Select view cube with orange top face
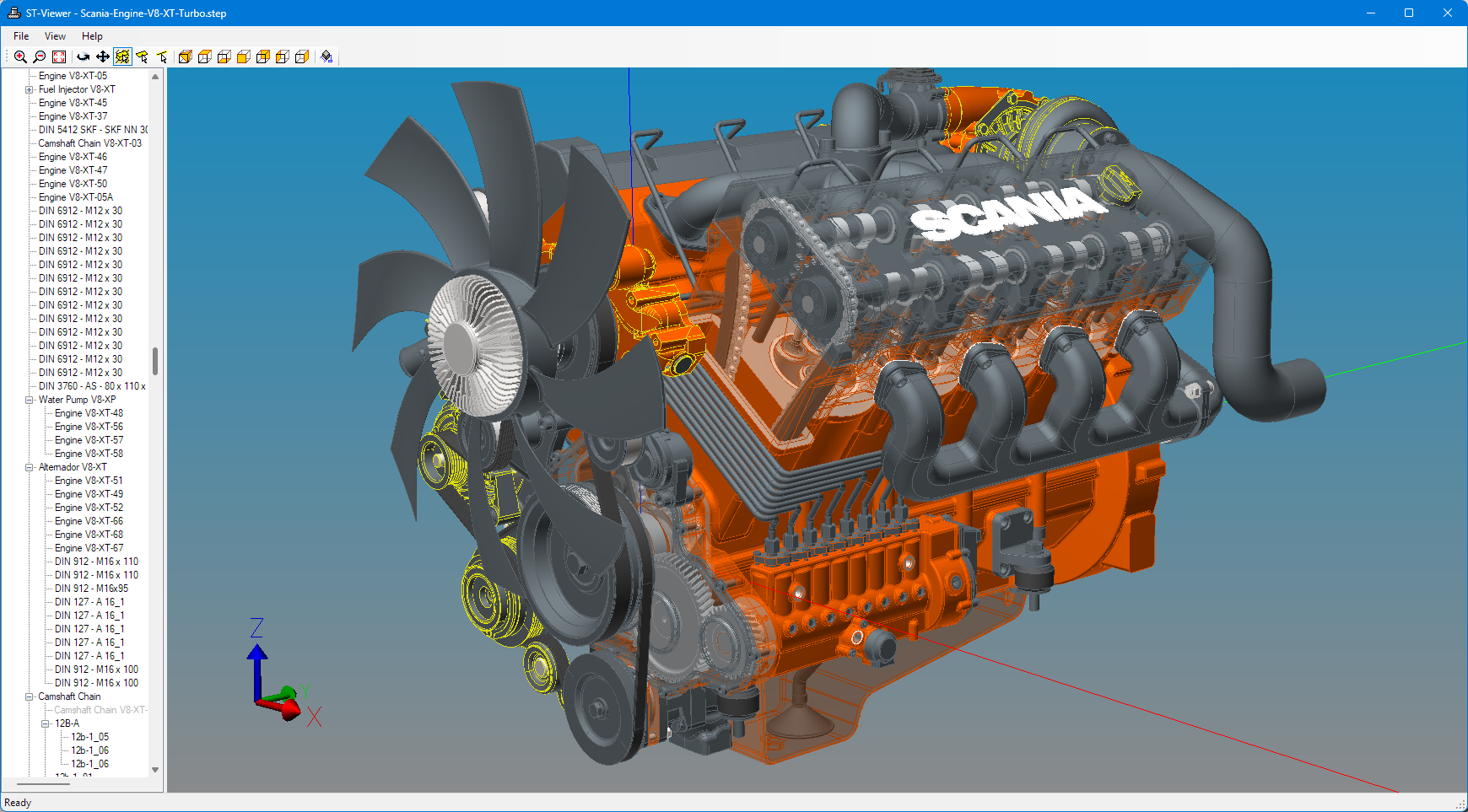The image size is (1468, 812). tap(205, 56)
